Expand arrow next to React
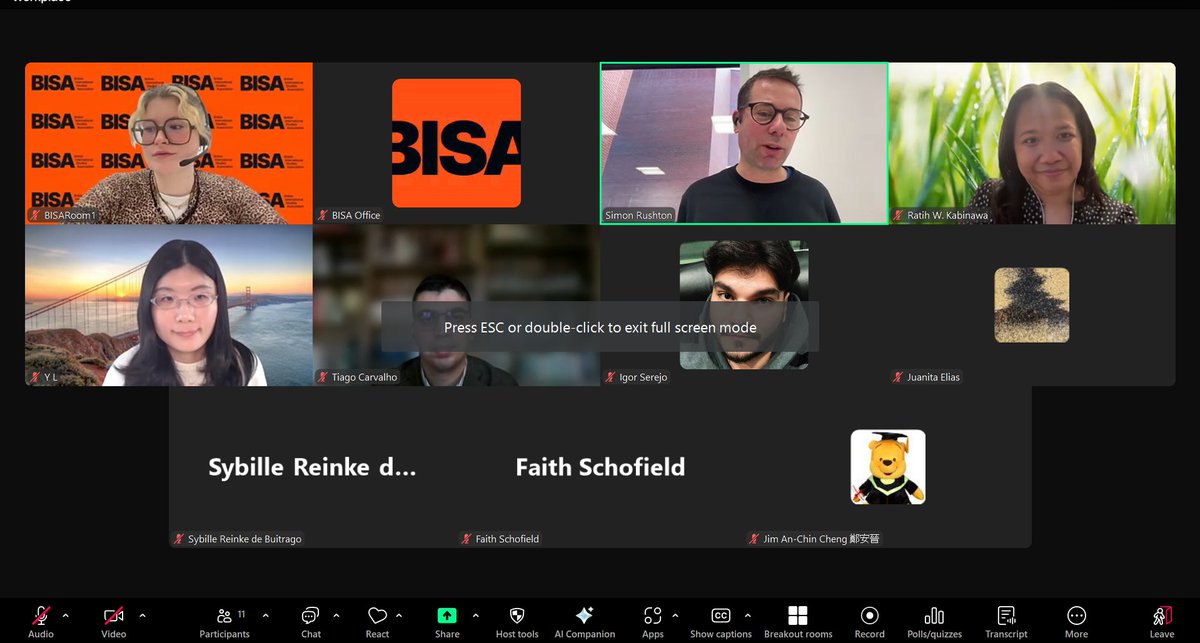This screenshot has width=1200, height=643. point(399,615)
